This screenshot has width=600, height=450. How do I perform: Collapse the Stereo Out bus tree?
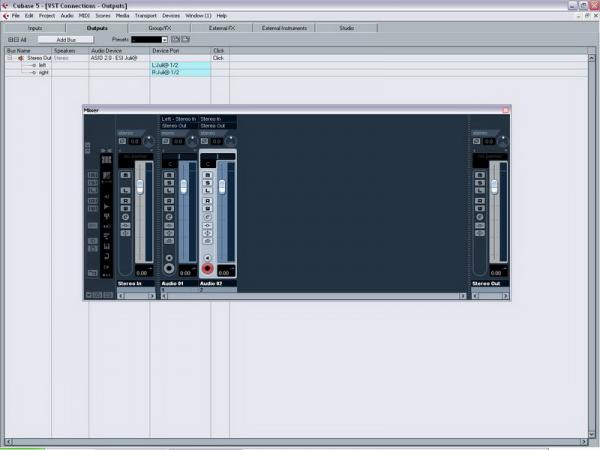pos(9,59)
